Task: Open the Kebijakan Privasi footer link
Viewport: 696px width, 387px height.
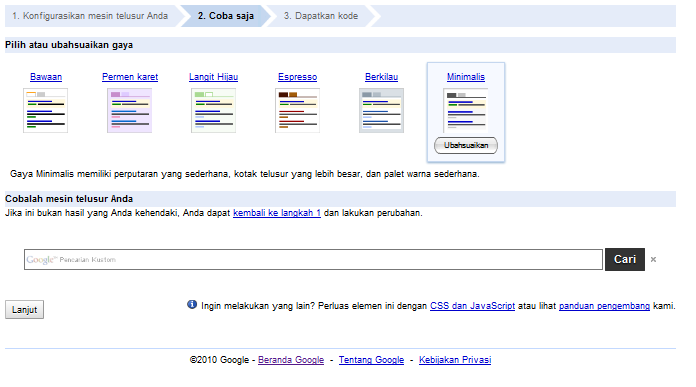Action: [x=455, y=360]
